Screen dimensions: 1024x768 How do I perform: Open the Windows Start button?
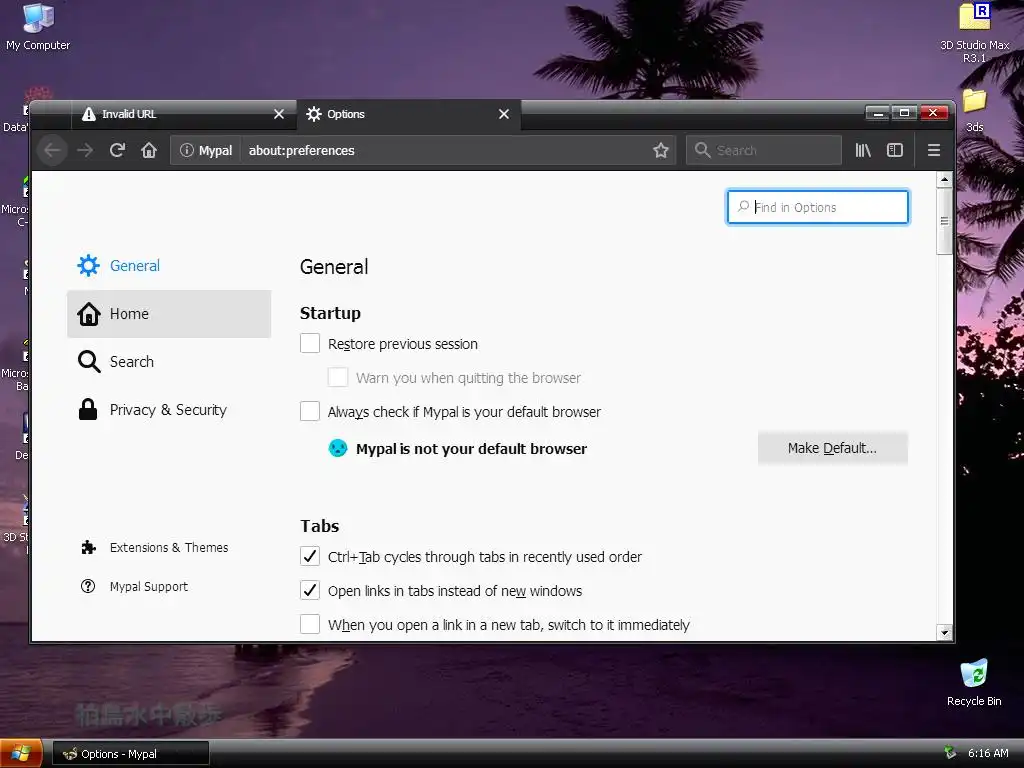[21, 754]
